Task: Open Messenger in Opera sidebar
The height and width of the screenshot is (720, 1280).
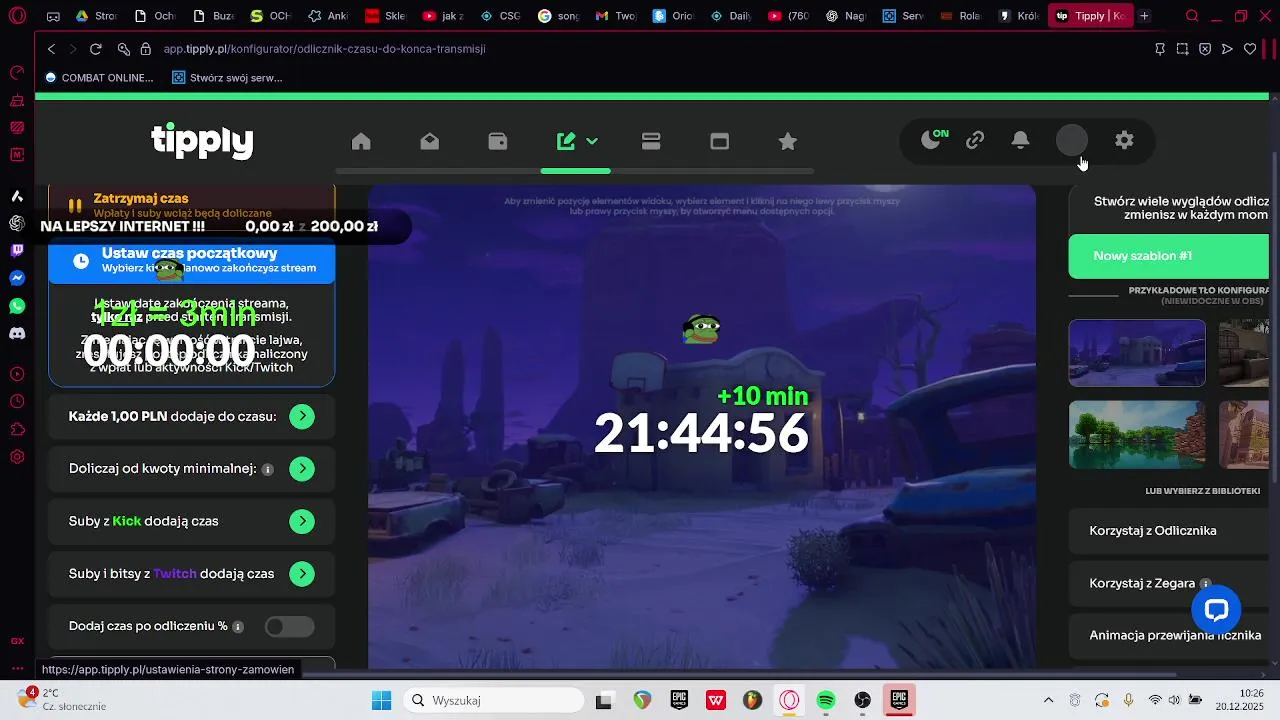Action: coord(17,278)
